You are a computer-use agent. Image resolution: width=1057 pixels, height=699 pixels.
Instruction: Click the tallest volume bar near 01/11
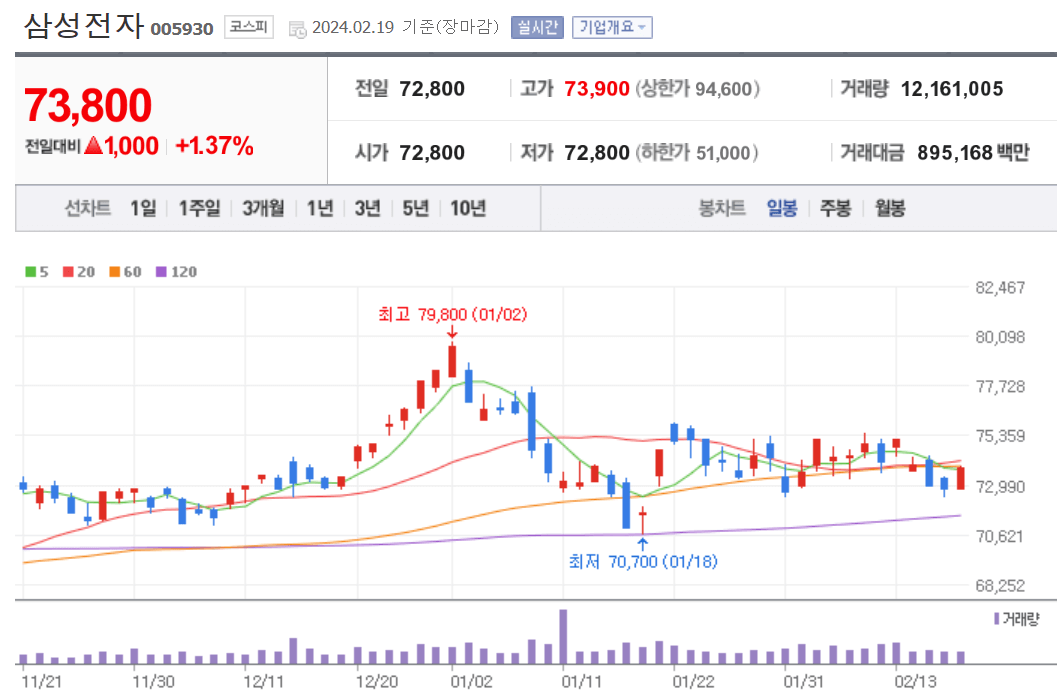pyautogui.click(x=564, y=637)
